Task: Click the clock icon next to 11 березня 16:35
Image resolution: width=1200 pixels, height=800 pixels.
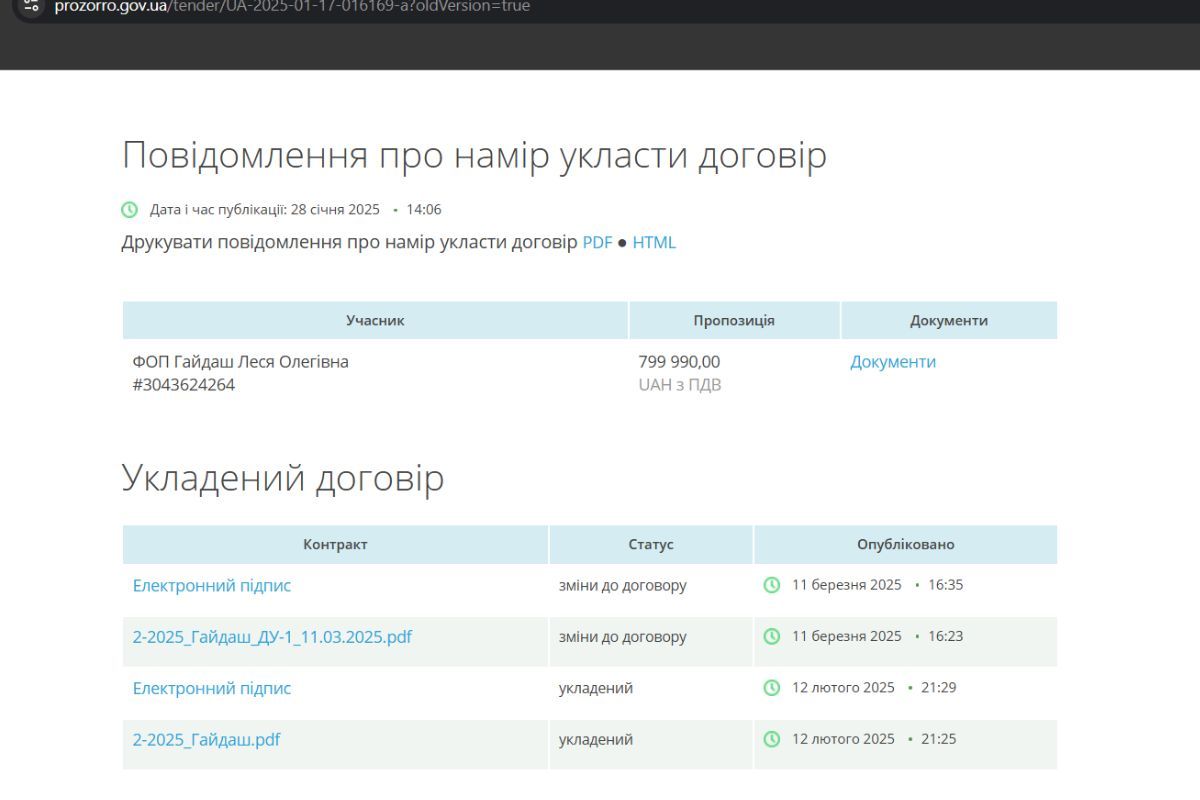Action: pos(772,585)
